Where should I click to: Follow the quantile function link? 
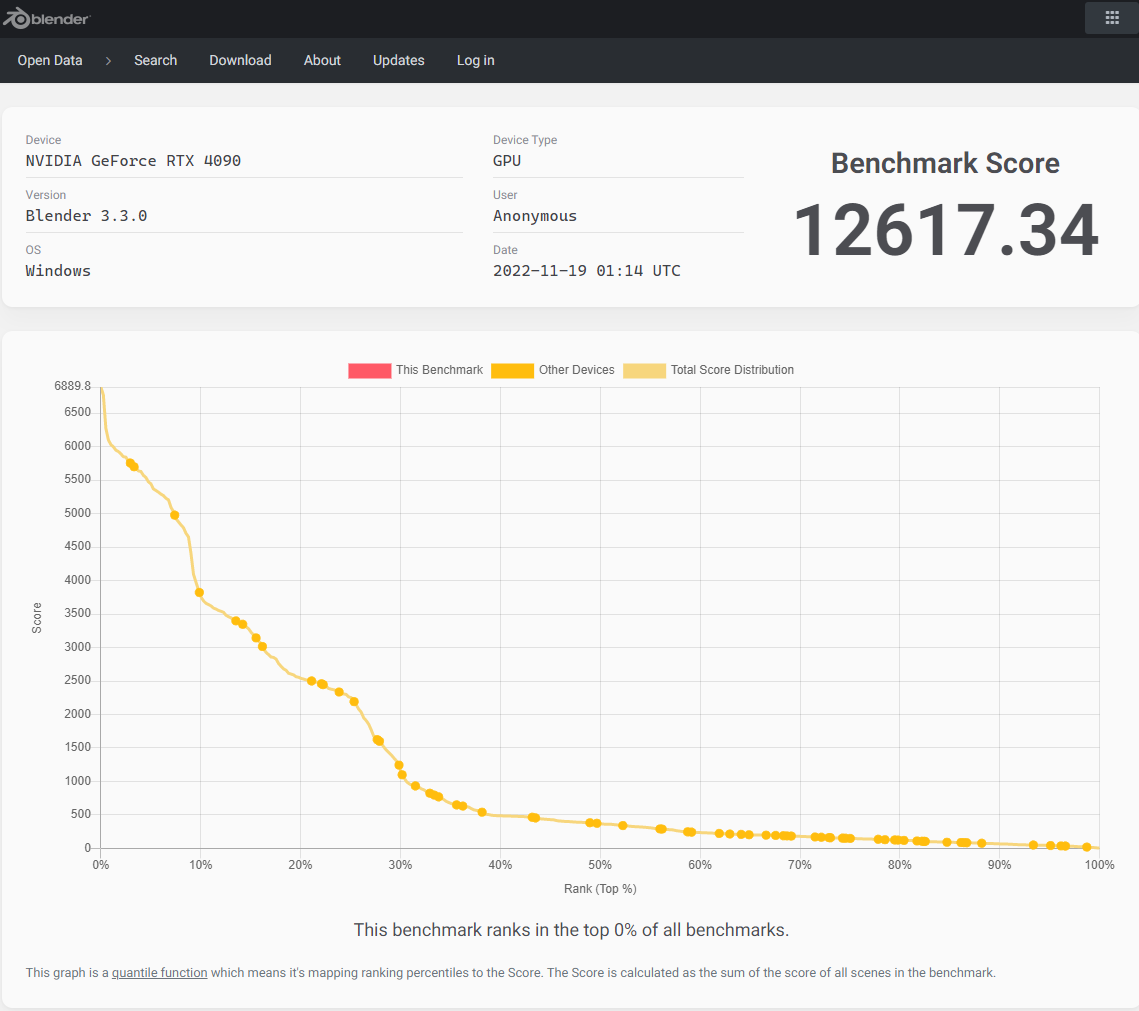pyautogui.click(x=160, y=973)
